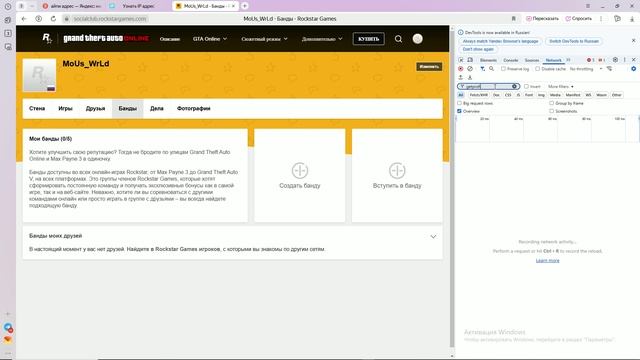Viewport: 640px width, 360px height.
Task: Switch to the Друзья profile tab
Action: pos(96,109)
